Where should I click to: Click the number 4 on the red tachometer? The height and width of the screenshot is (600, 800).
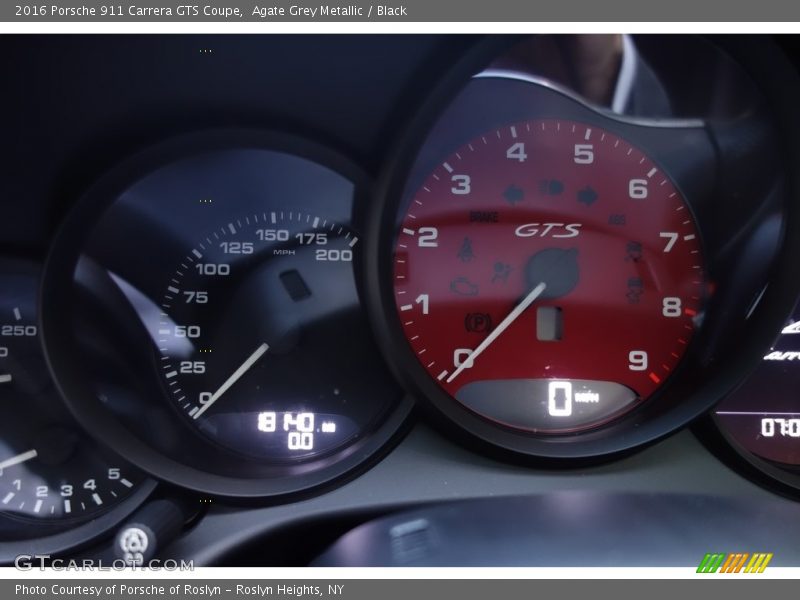(x=516, y=152)
